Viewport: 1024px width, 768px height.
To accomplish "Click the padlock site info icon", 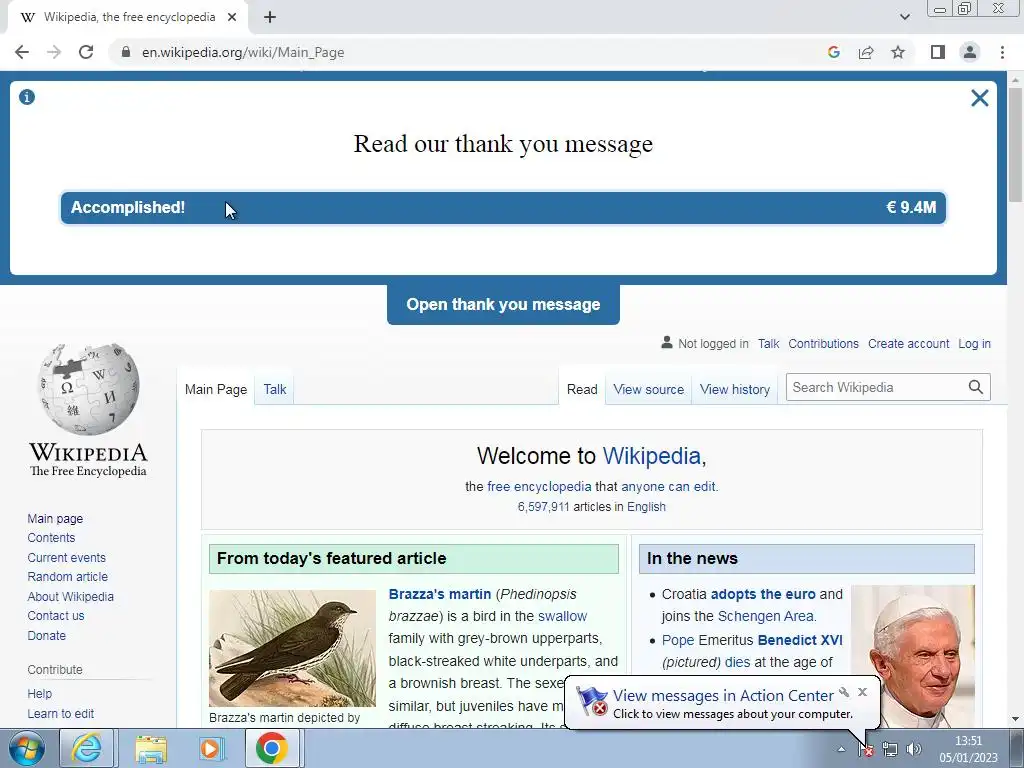I will [x=126, y=52].
